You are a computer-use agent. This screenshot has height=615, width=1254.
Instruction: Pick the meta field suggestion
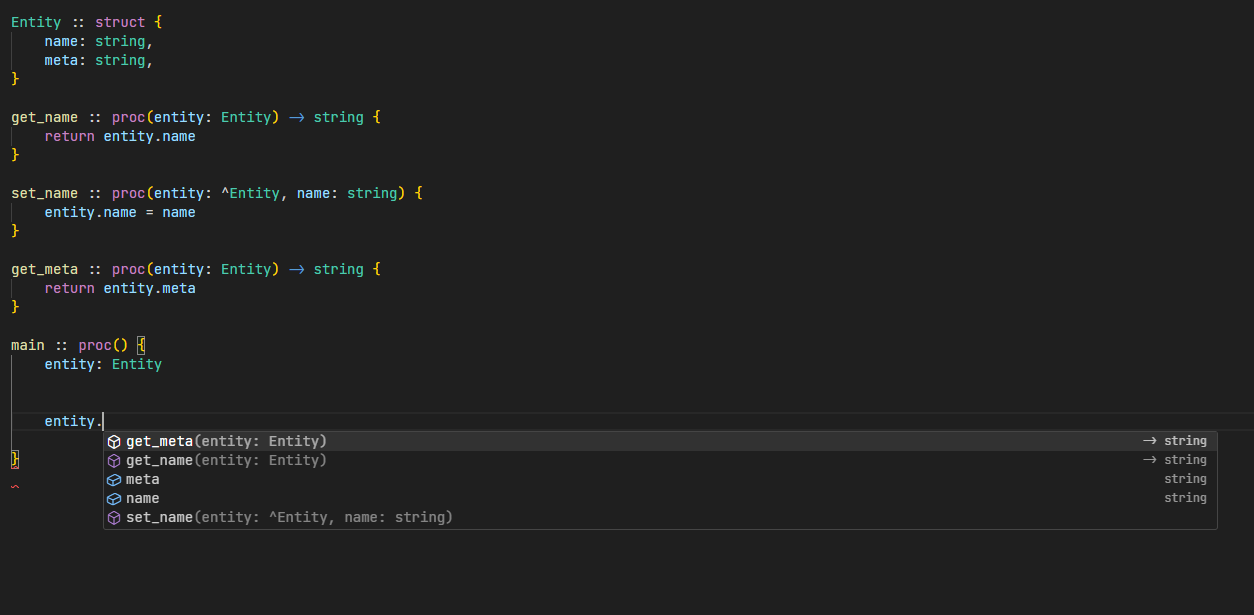coord(142,479)
